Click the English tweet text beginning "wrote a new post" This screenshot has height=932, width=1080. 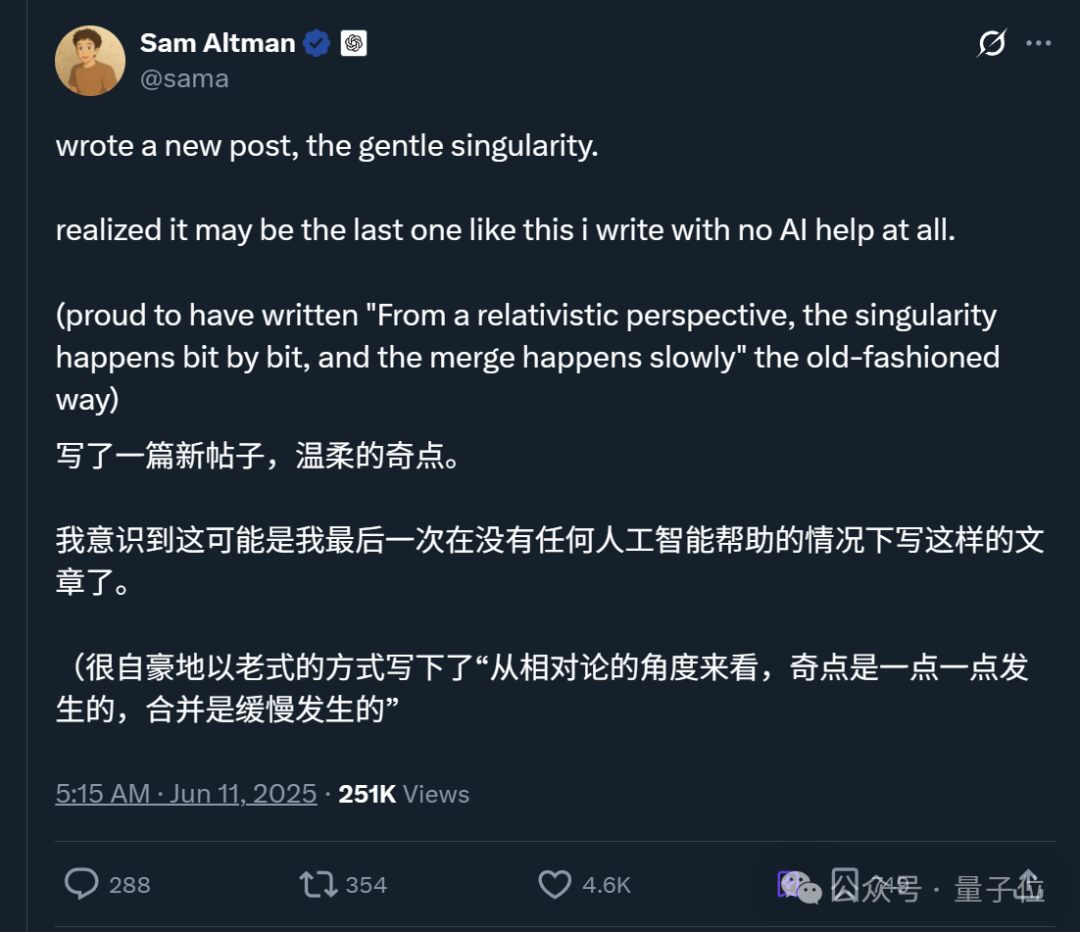(326, 146)
